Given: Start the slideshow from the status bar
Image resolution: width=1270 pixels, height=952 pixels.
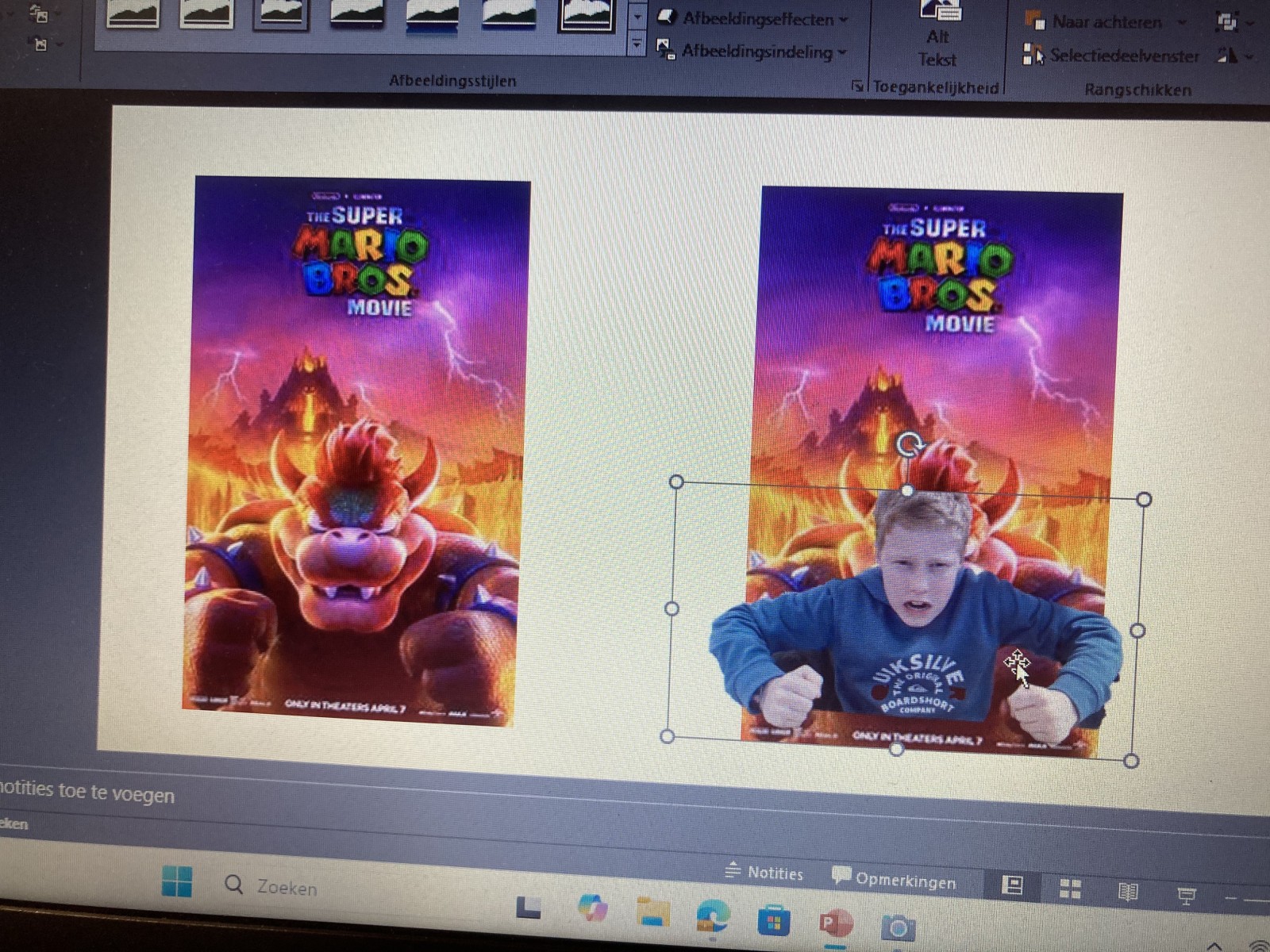Looking at the screenshot, I should 1187,896.
